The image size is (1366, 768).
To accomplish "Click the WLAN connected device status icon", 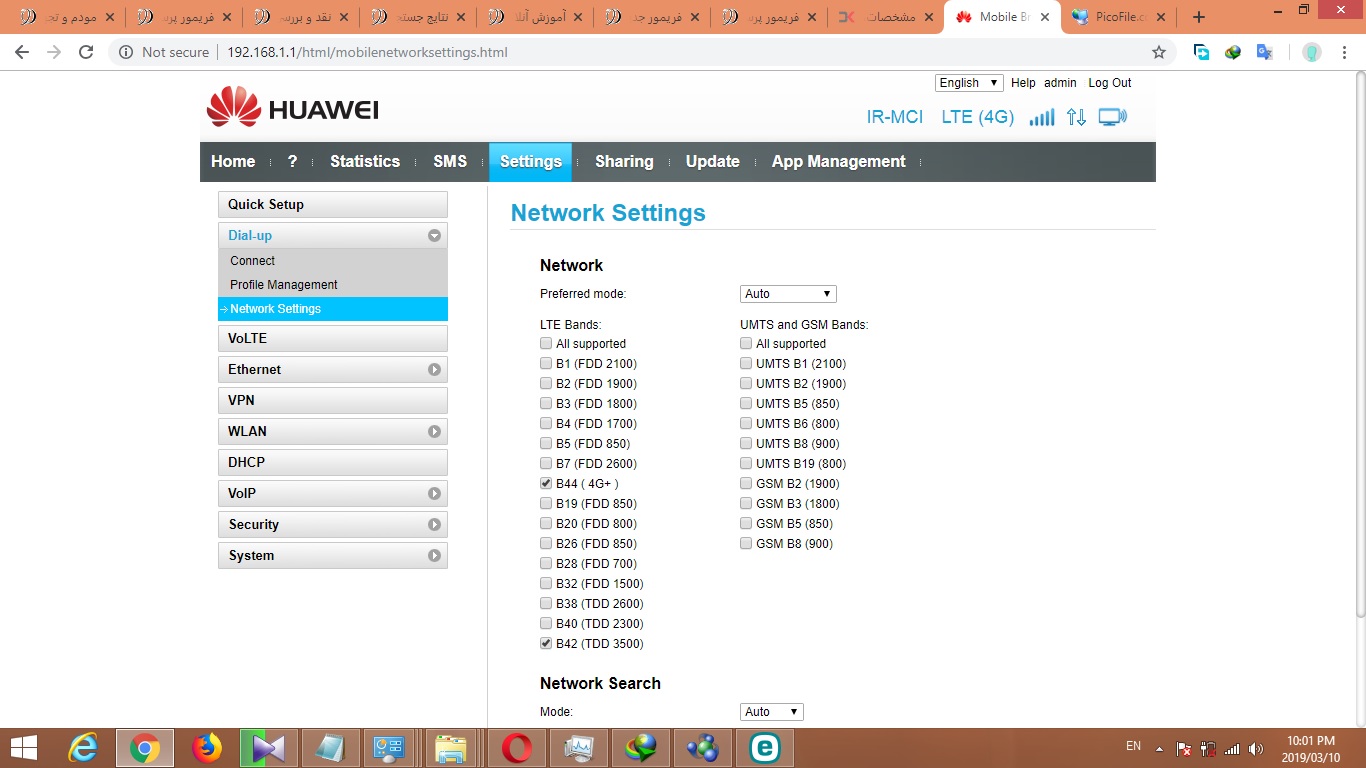I will click(1112, 117).
